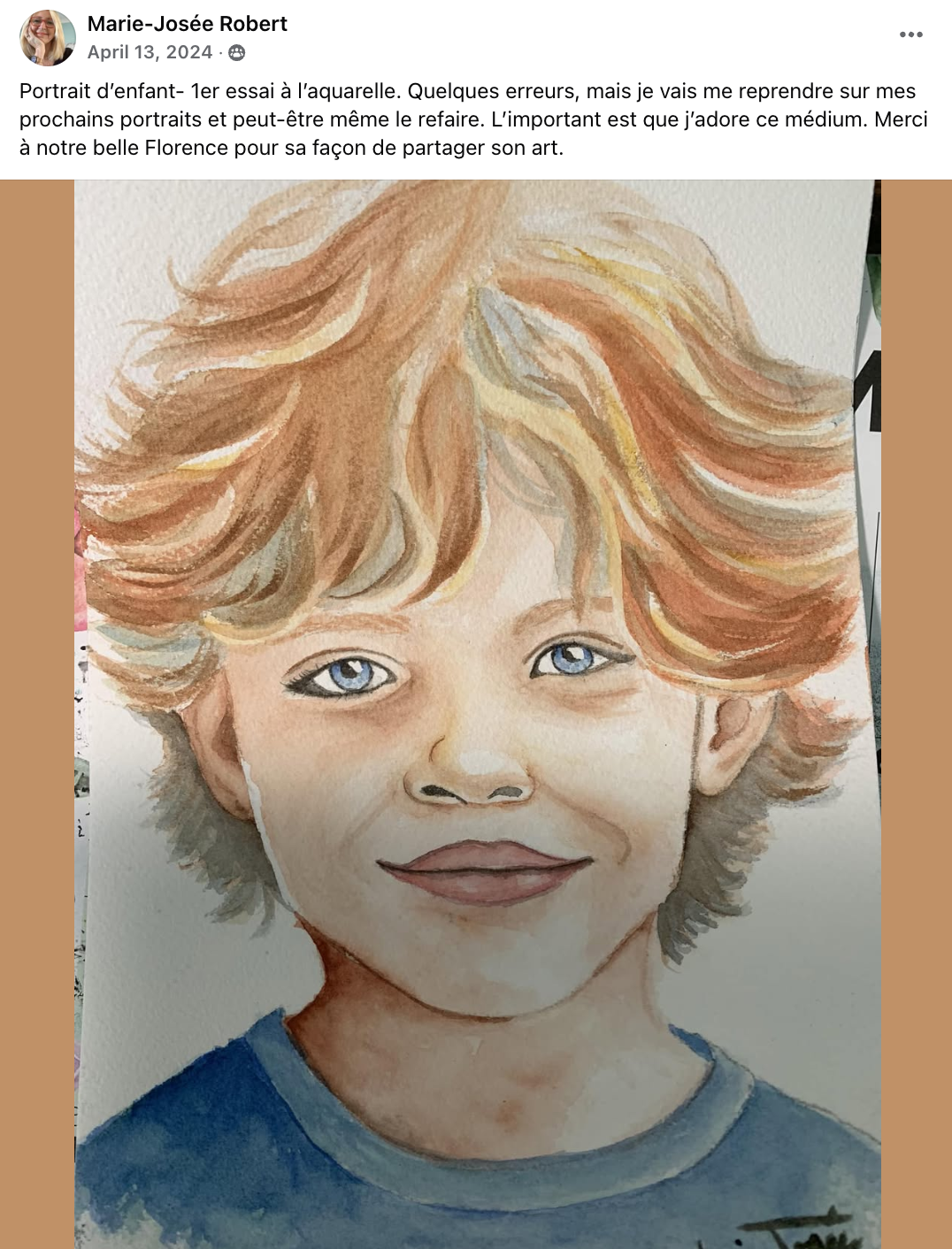Image resolution: width=952 pixels, height=1249 pixels.
Task: Open the three-dot post options menu
Action: 911,34
